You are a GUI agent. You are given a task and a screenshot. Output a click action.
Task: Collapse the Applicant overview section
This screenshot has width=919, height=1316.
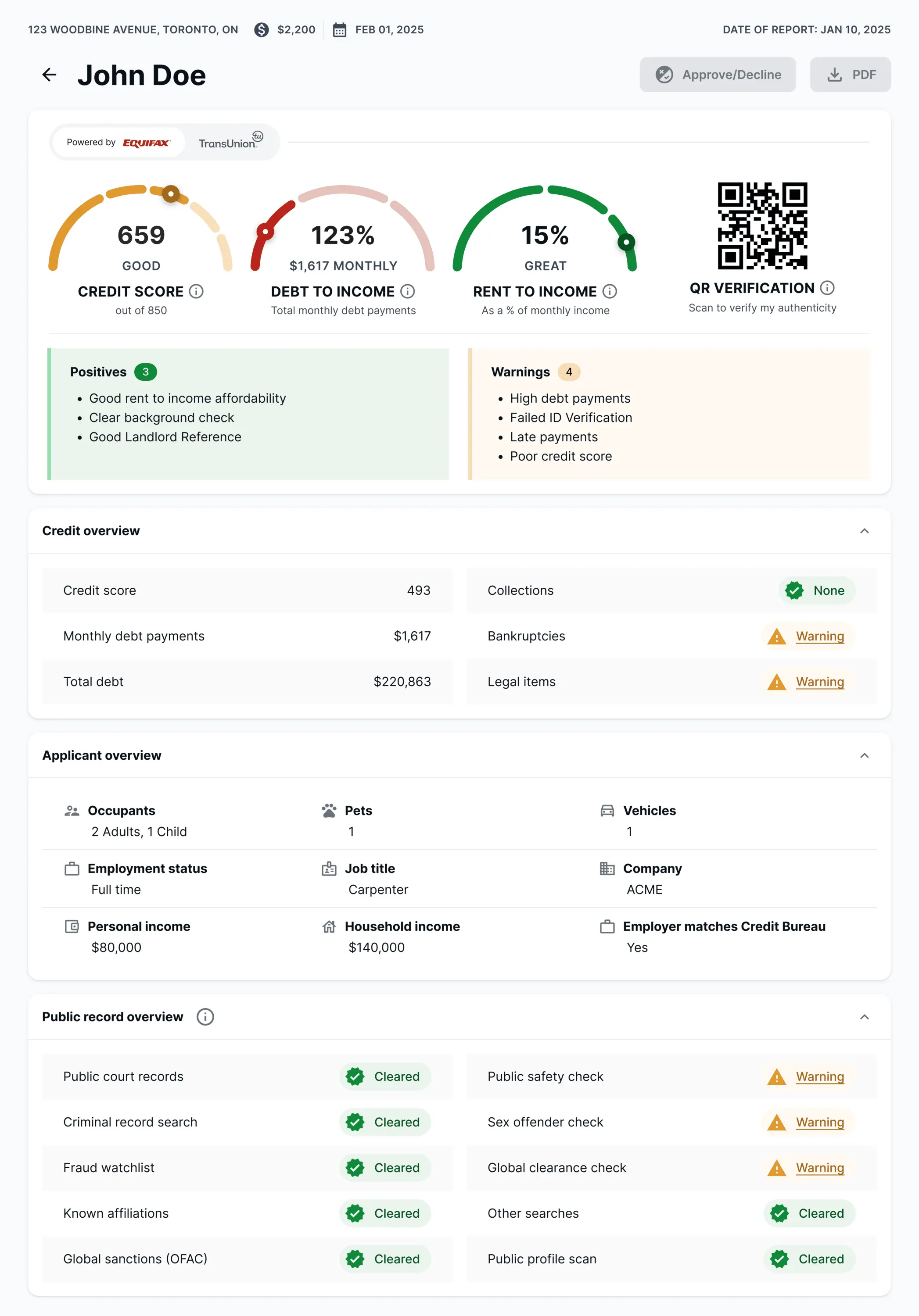(x=864, y=755)
